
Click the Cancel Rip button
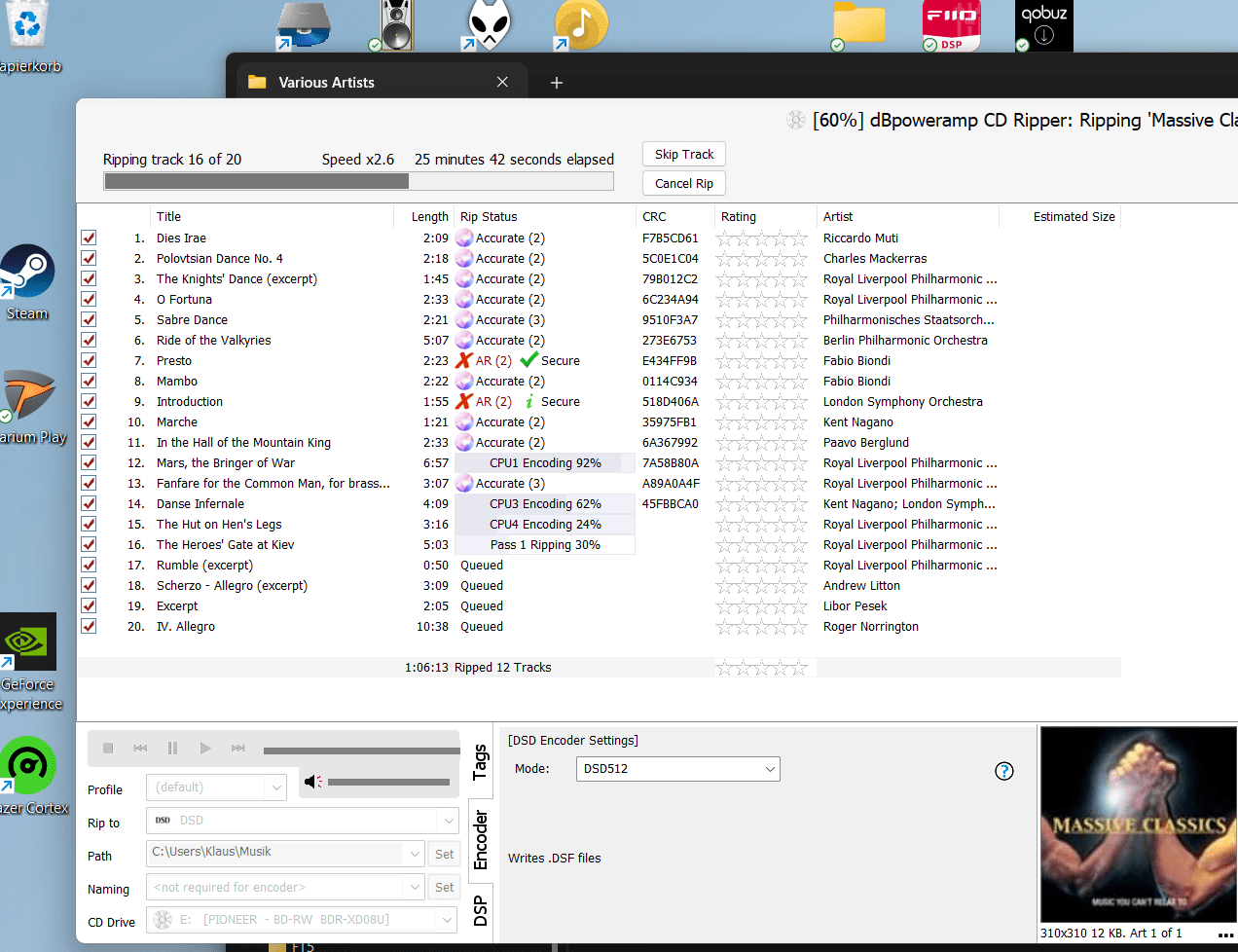point(684,183)
